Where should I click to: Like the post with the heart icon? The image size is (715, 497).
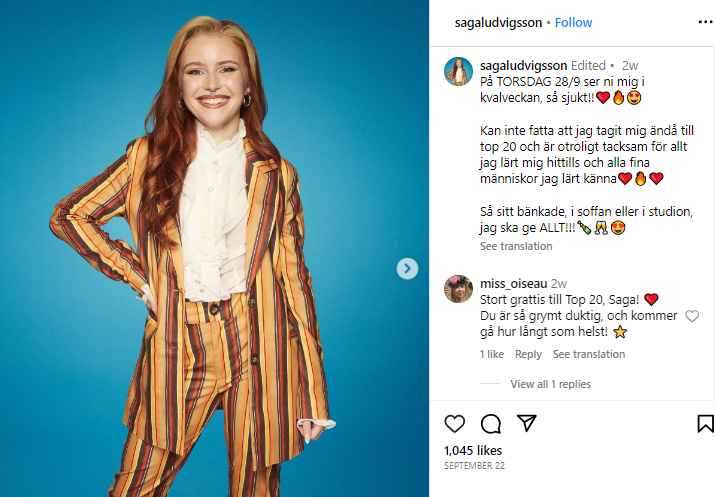pos(455,423)
